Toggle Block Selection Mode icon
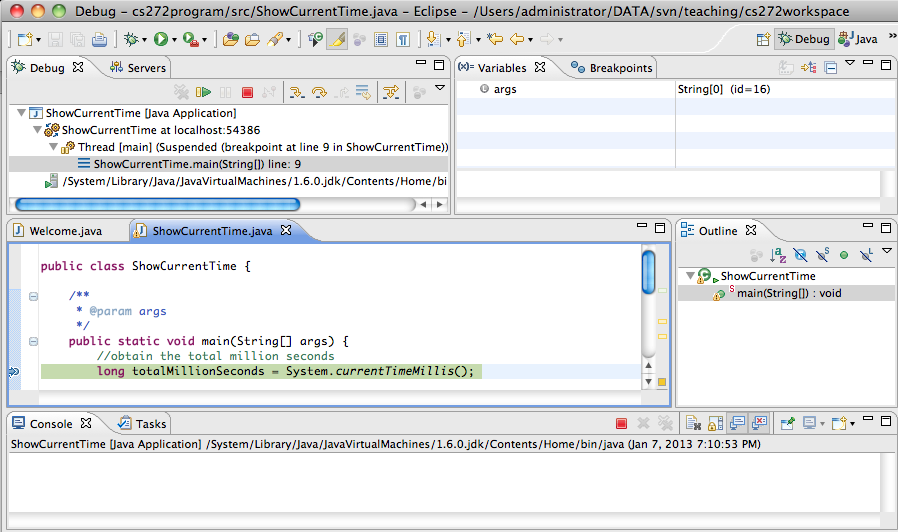Viewport: 898px width, 532px height. click(x=381, y=39)
